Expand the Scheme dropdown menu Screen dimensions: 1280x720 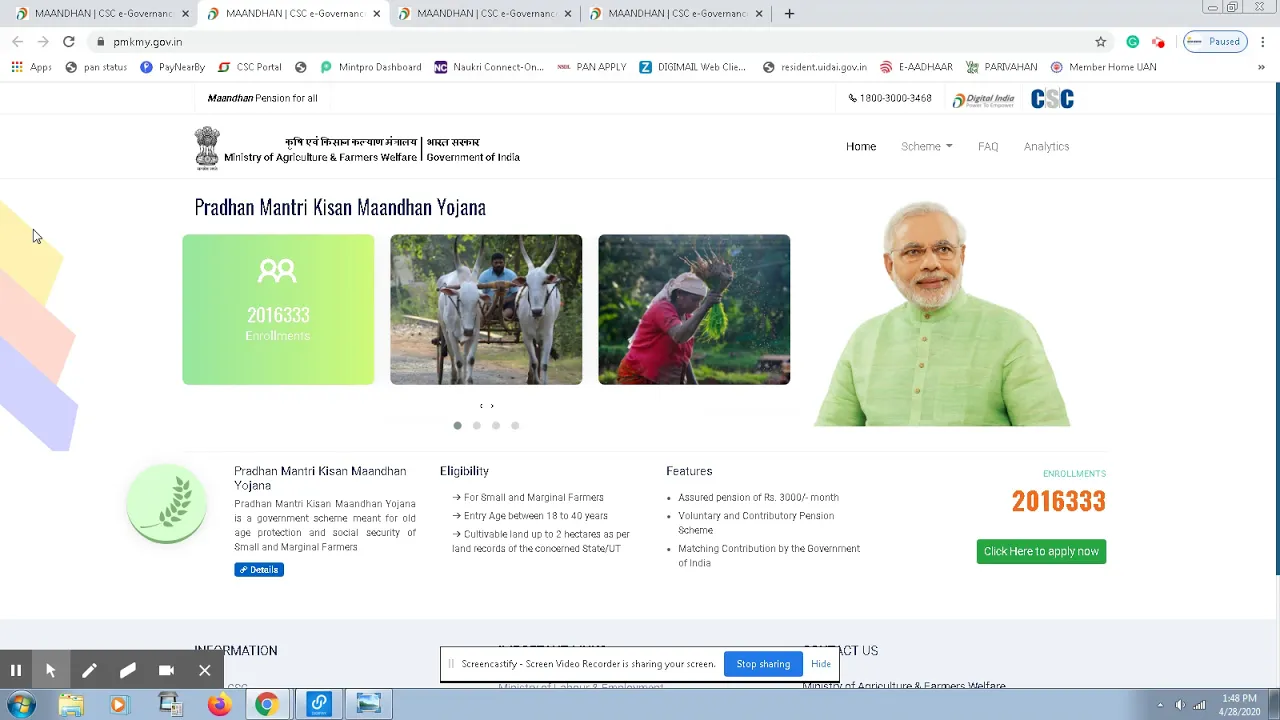pos(926,146)
